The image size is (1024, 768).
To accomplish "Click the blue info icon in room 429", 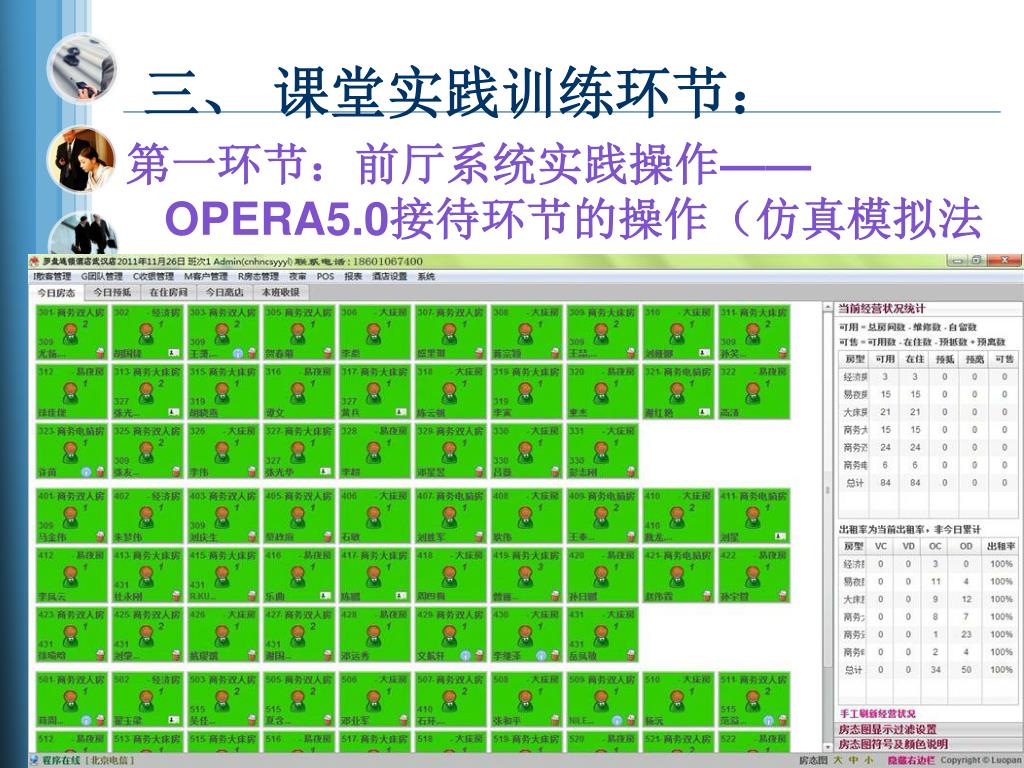I will 465,655.
